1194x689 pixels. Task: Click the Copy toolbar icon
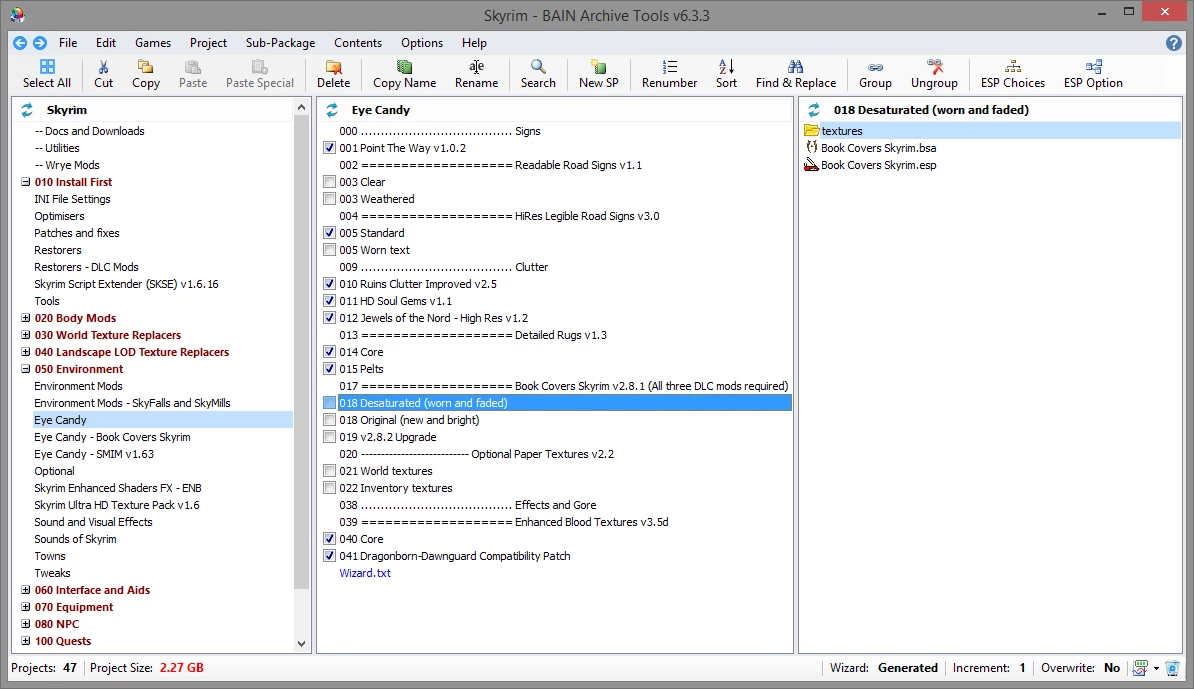click(x=145, y=67)
